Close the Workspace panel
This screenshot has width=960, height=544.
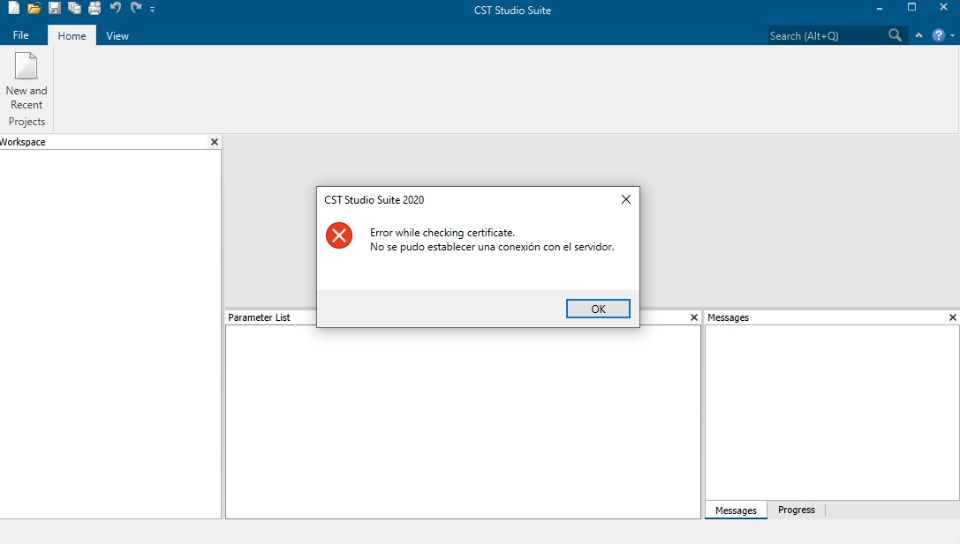pos(214,142)
